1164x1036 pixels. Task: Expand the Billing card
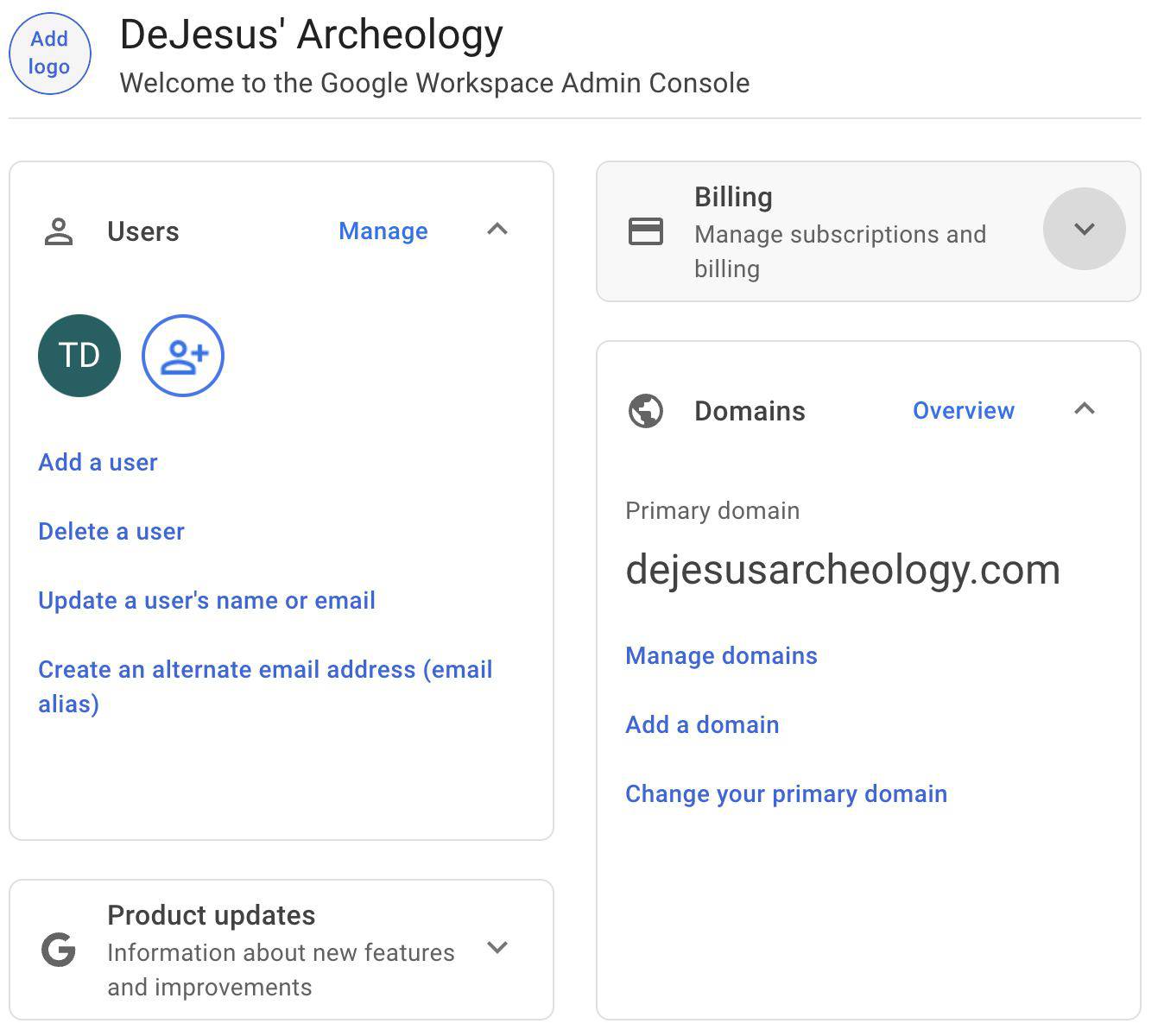(x=1084, y=229)
